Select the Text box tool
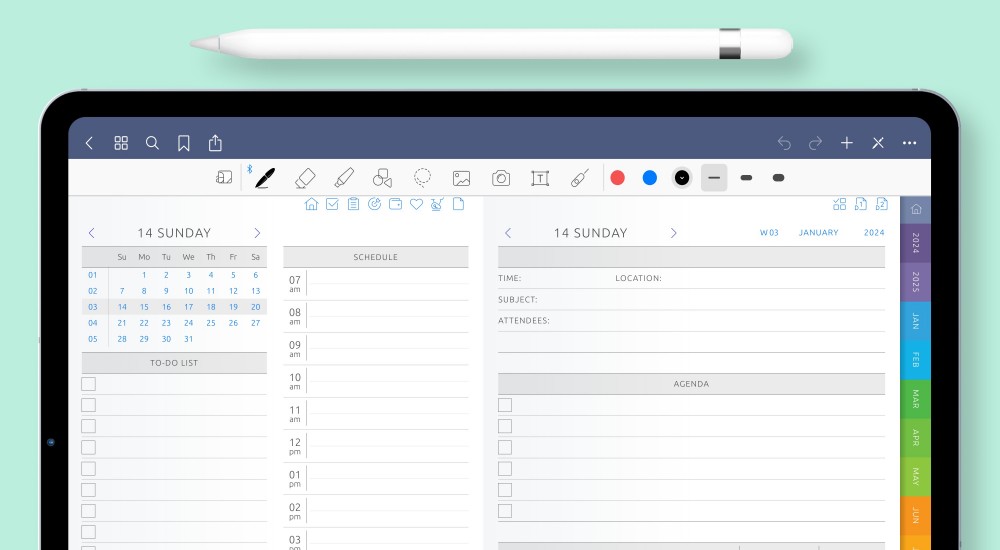 coord(540,178)
